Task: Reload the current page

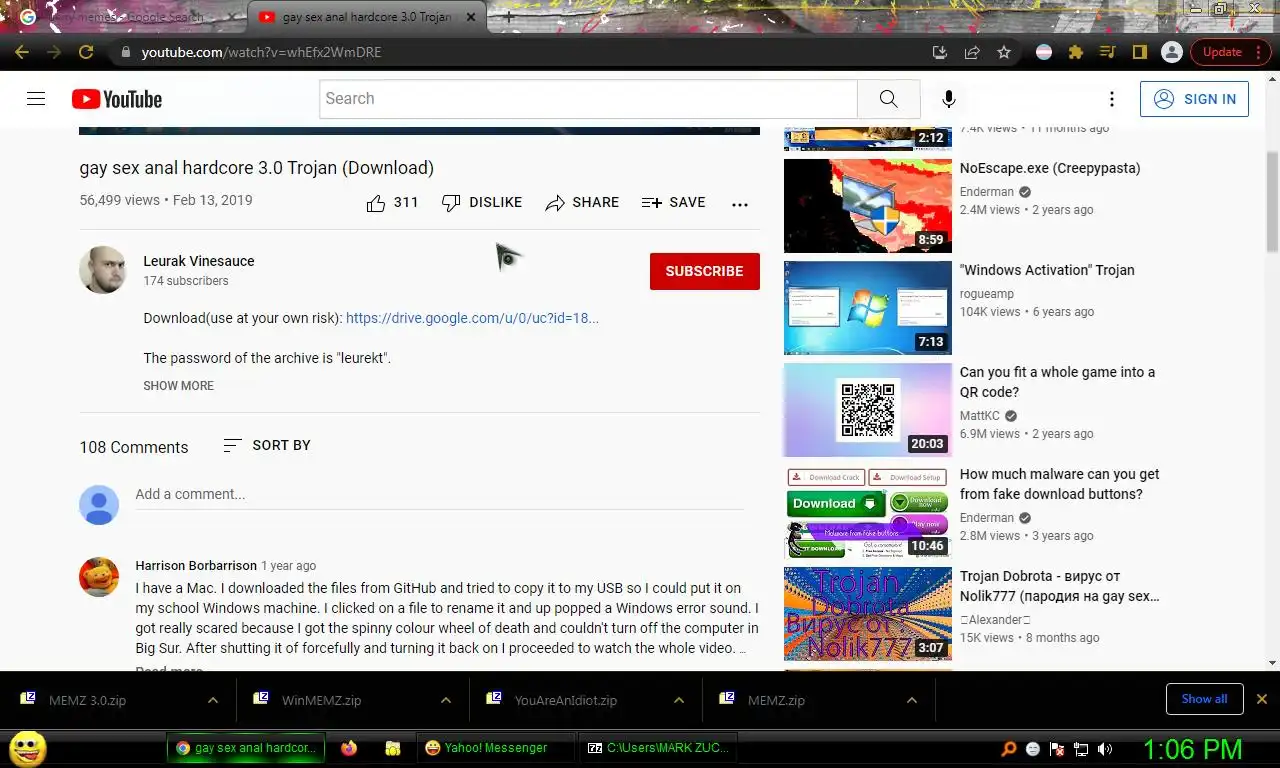Action: point(86,52)
